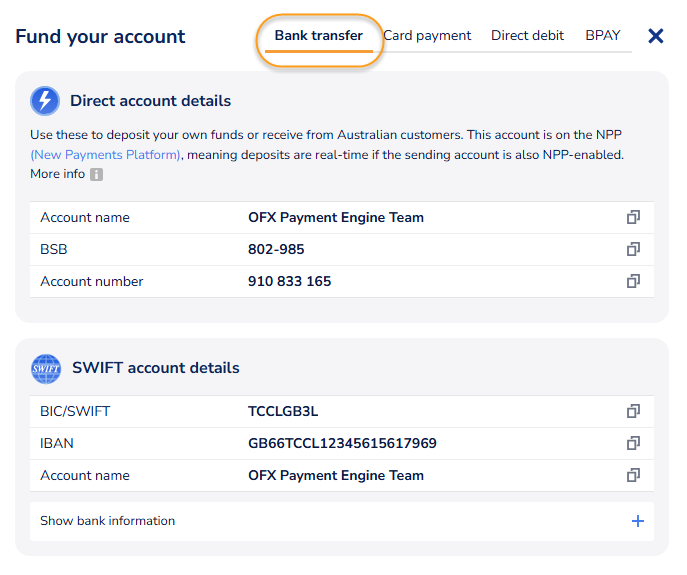This screenshot has height=575, width=687.
Task: Click the IBAN number GB66TCCL12345615617969
Action: [342, 443]
